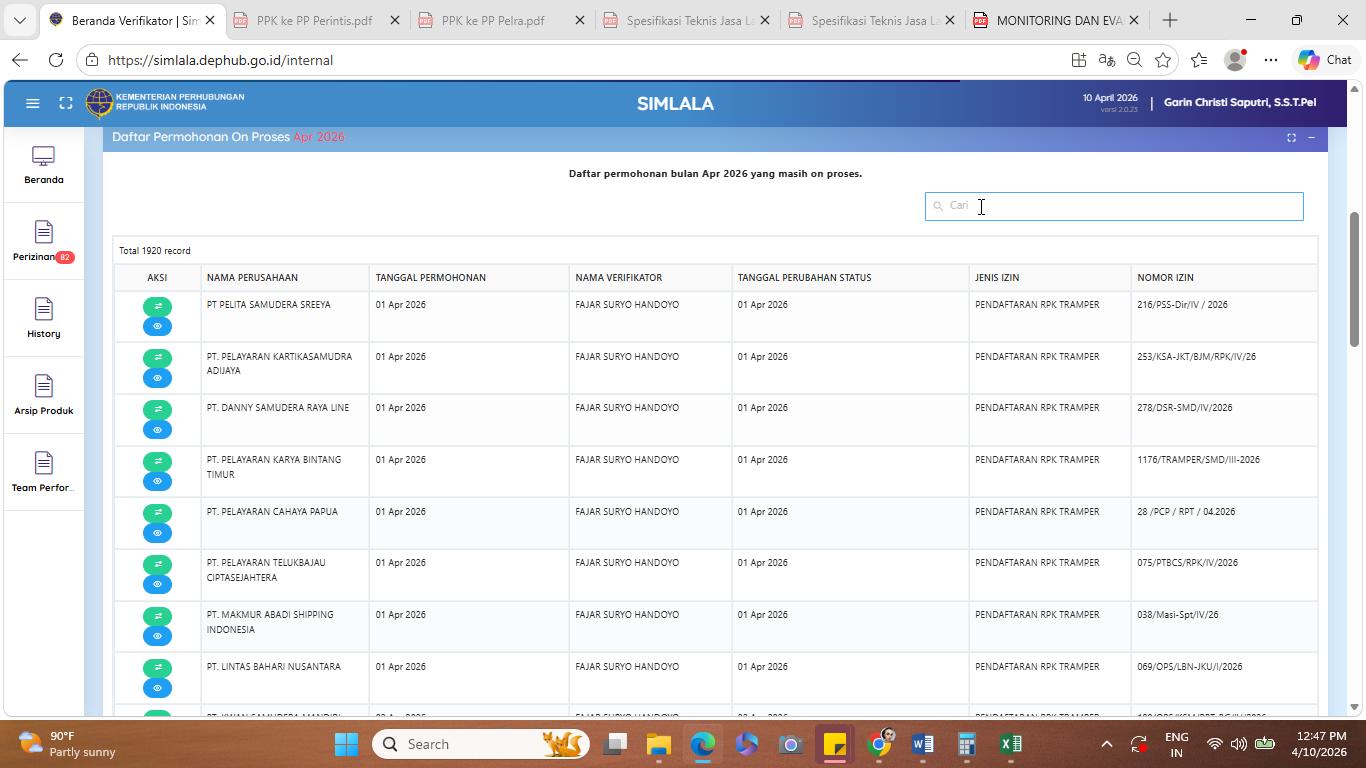This screenshot has height=768, width=1366.
Task: Go back in browser
Action: pyautogui.click(x=20, y=60)
